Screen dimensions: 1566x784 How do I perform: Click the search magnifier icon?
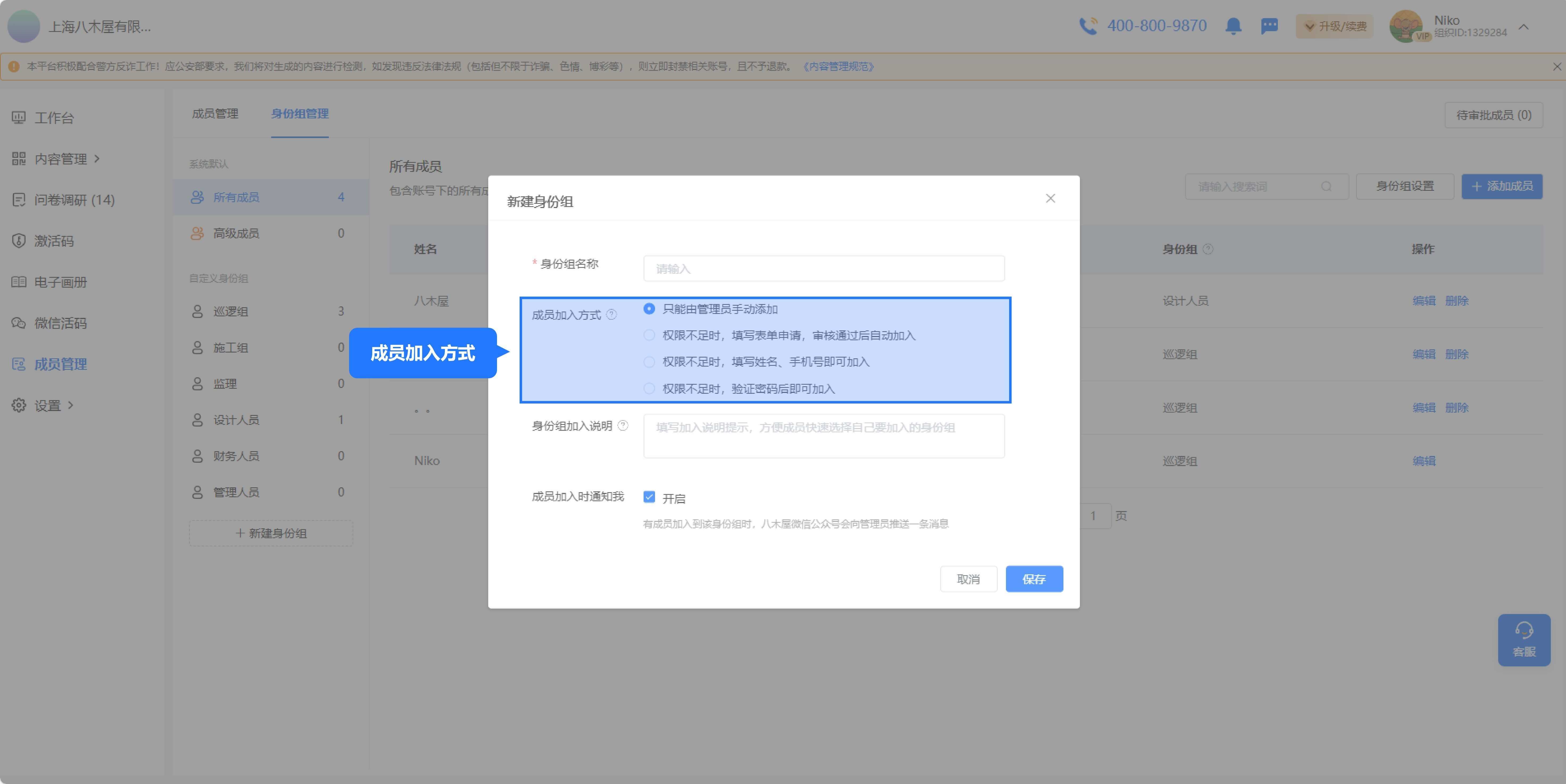click(1326, 186)
